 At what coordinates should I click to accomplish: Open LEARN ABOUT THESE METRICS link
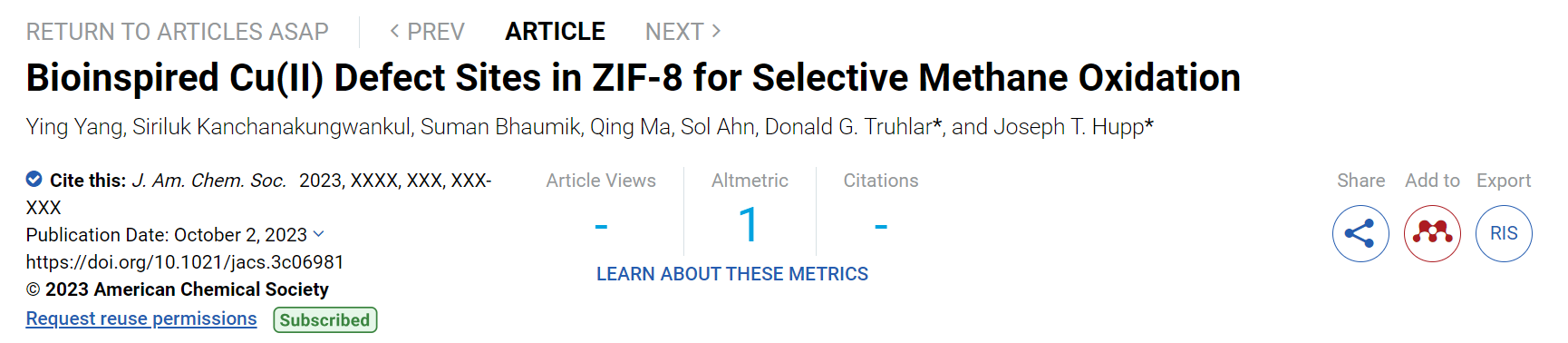click(732, 274)
